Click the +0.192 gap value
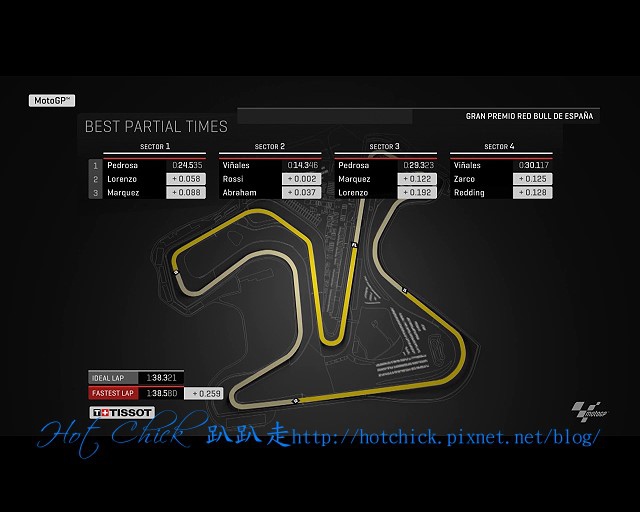640x512 pixels. click(417, 193)
